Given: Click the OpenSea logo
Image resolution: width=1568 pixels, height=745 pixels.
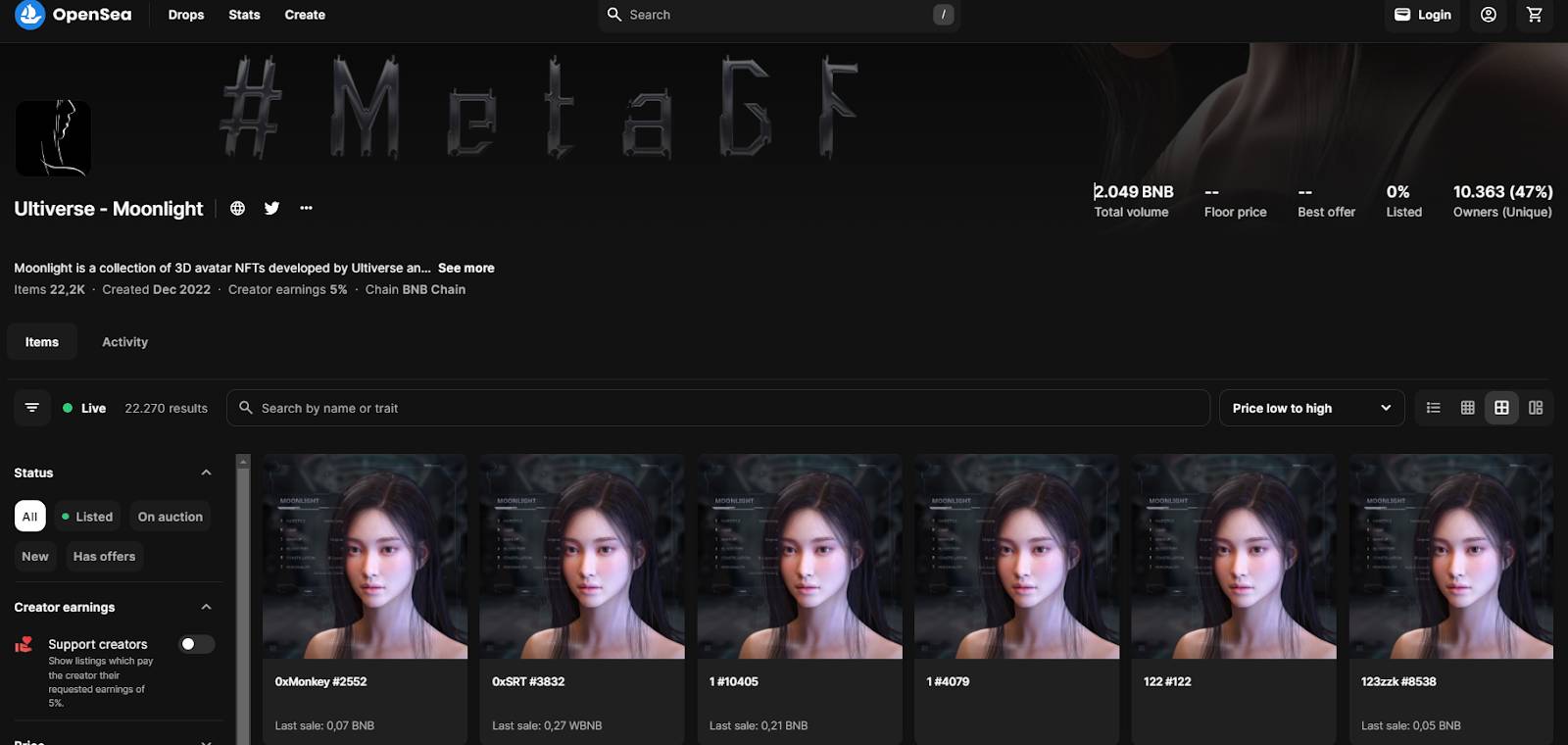Looking at the screenshot, I should pyautogui.click(x=73, y=15).
